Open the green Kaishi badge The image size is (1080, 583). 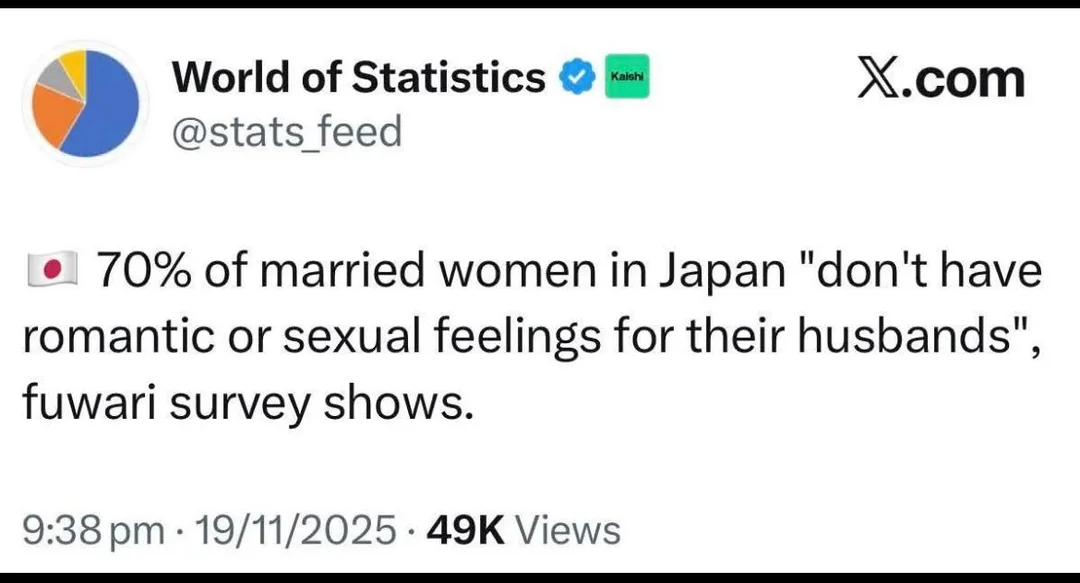tap(626, 75)
